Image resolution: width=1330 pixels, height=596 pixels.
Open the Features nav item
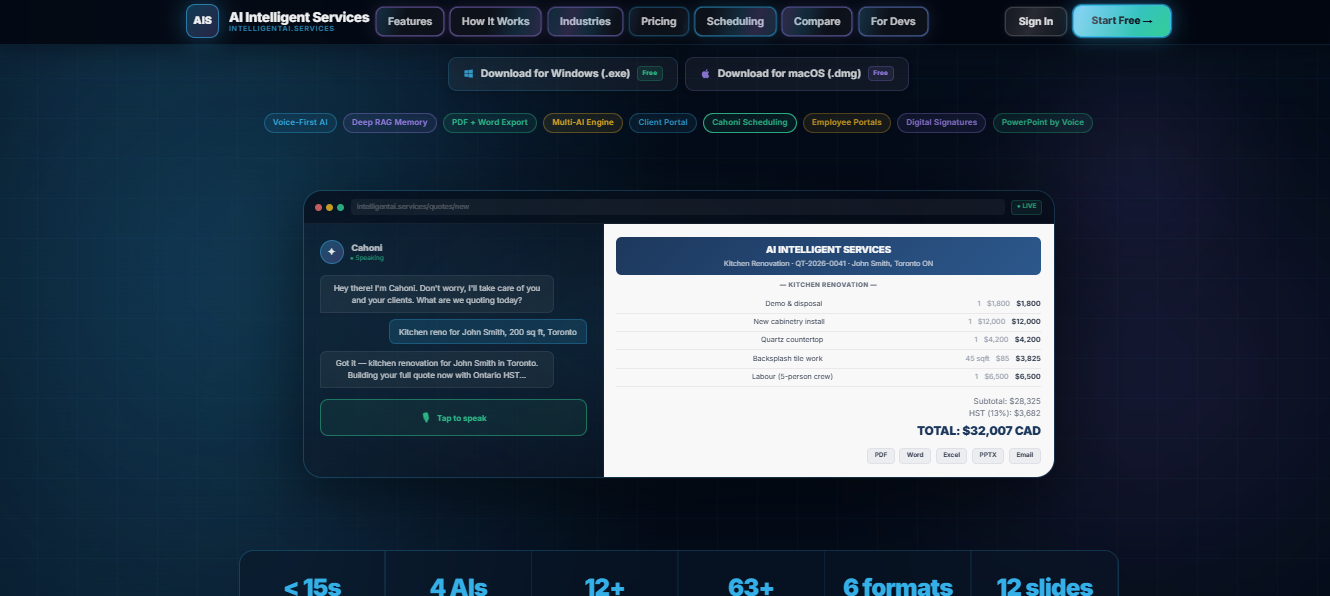(x=410, y=21)
